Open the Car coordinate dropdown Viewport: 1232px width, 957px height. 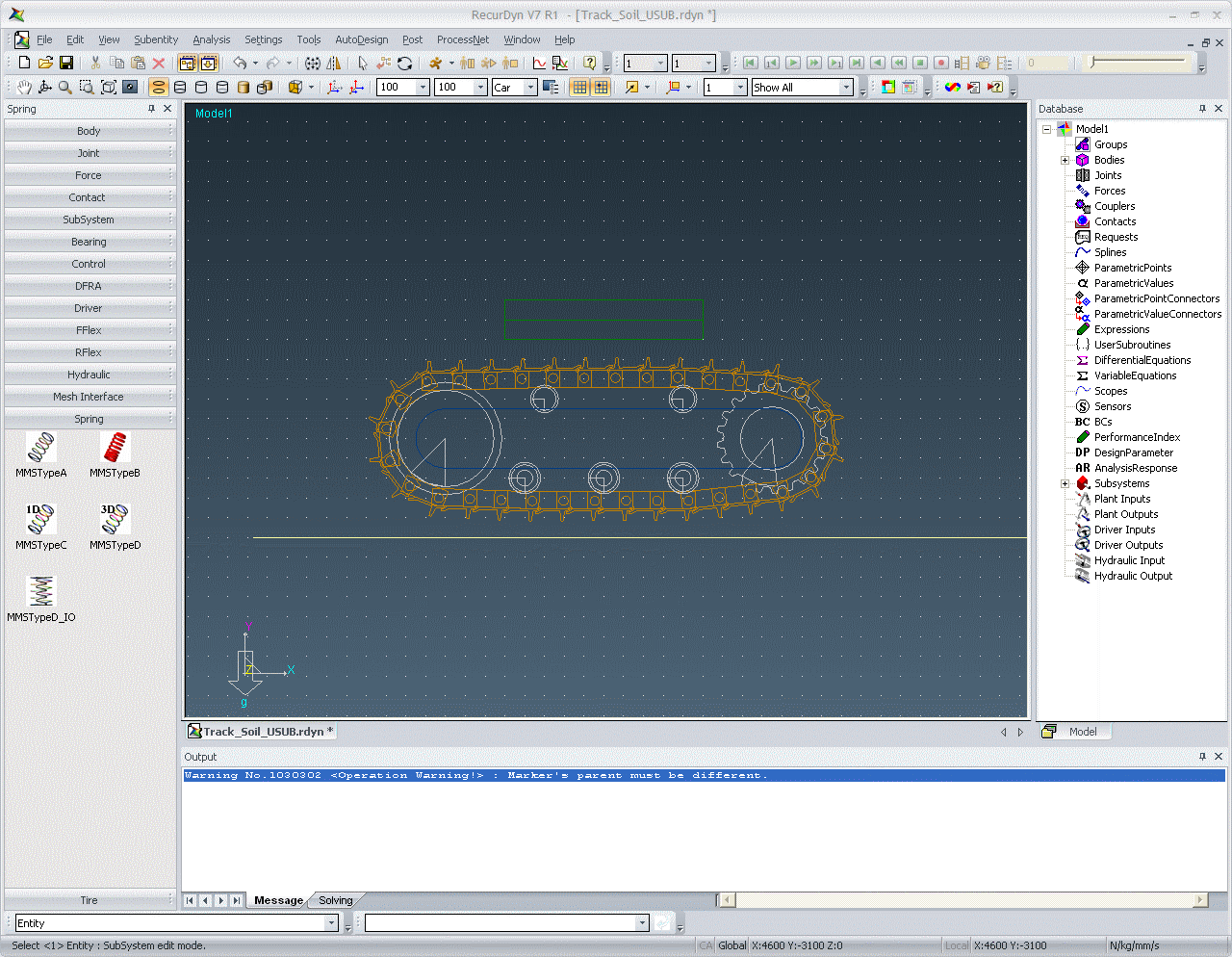click(529, 88)
